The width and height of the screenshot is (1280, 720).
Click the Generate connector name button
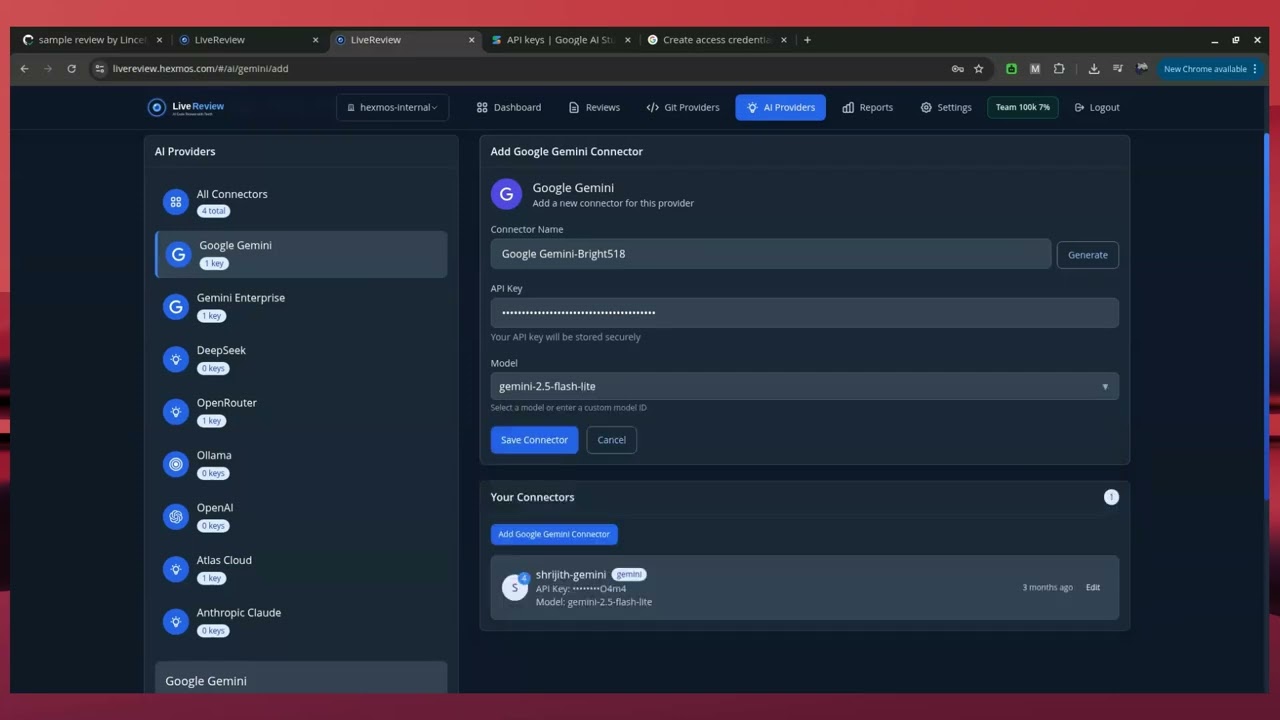click(1088, 255)
